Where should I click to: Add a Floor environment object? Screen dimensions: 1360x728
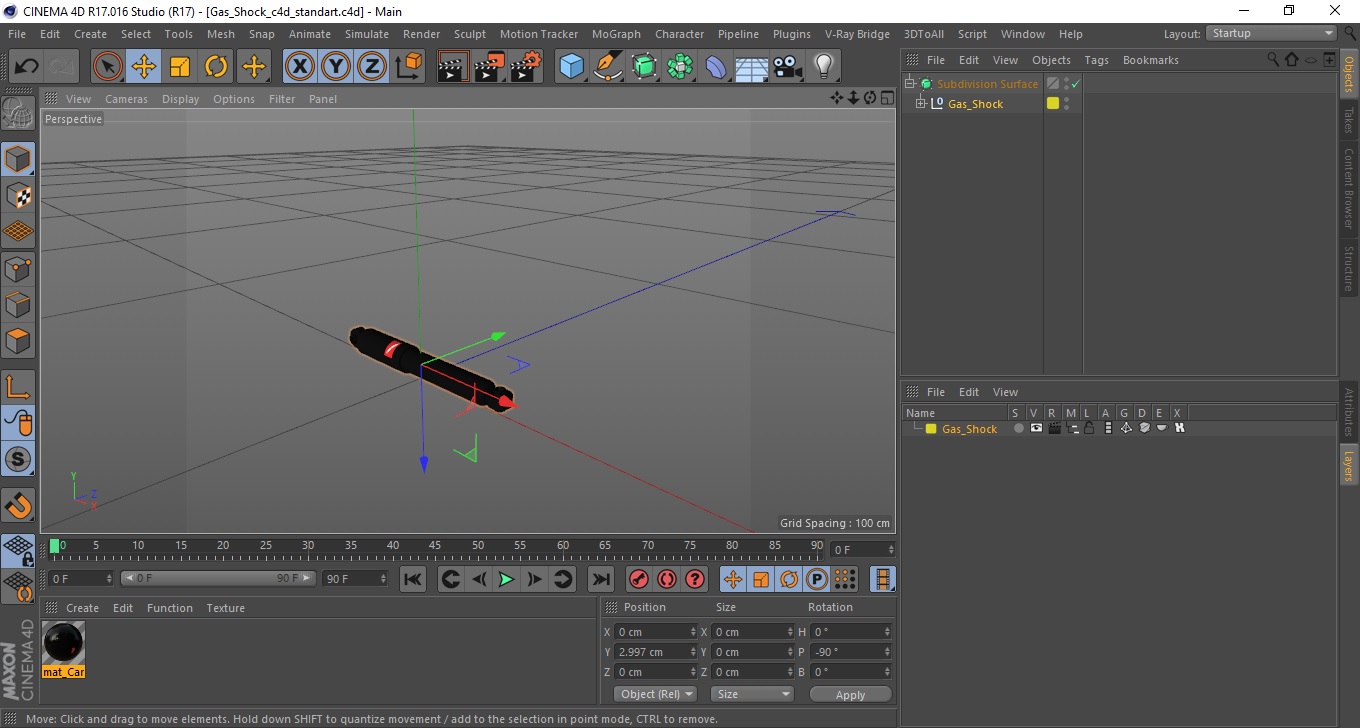point(752,67)
